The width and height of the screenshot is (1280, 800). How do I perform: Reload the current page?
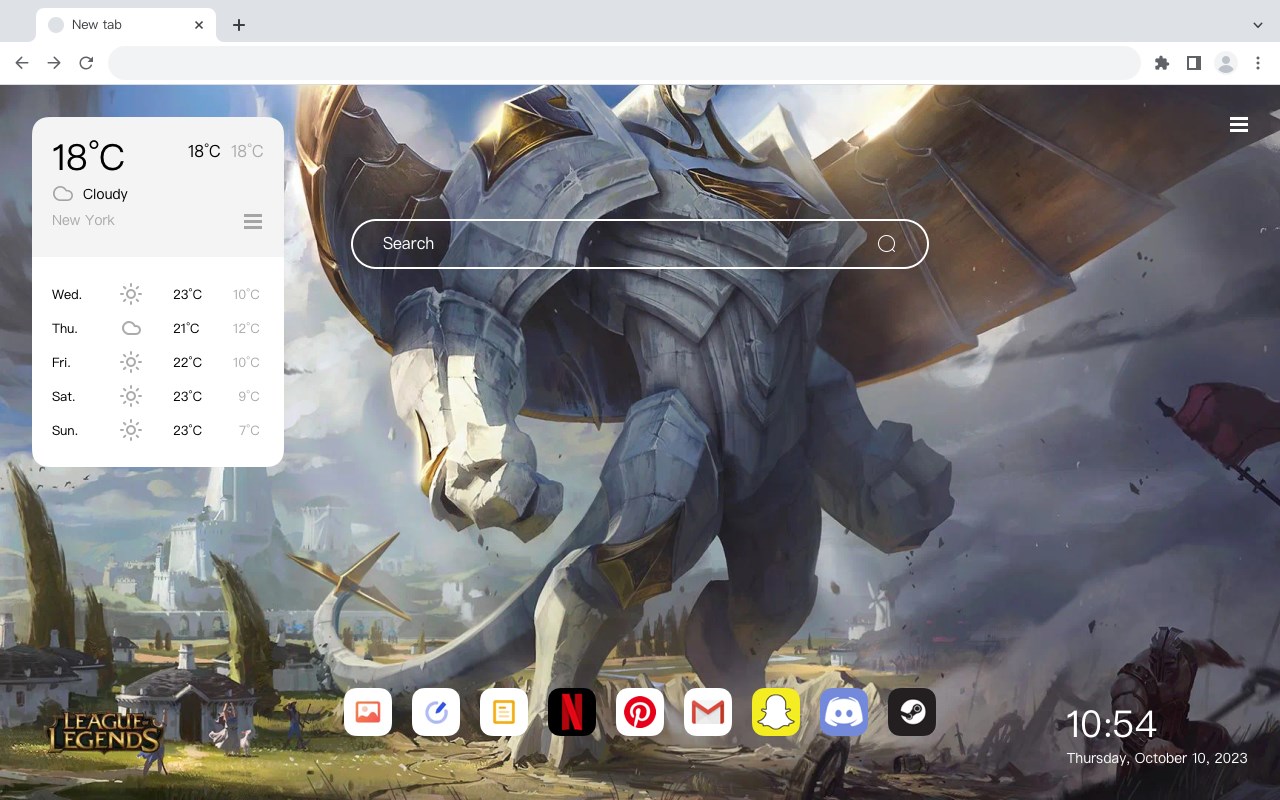point(86,63)
